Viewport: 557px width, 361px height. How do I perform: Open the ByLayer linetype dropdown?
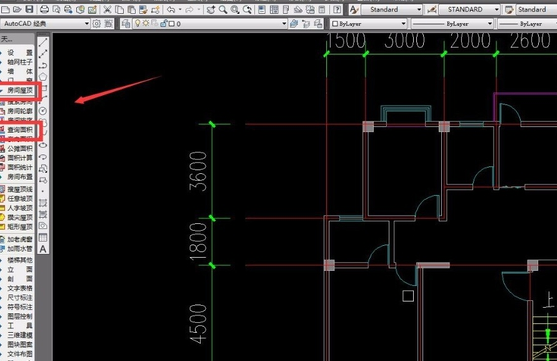click(453, 24)
